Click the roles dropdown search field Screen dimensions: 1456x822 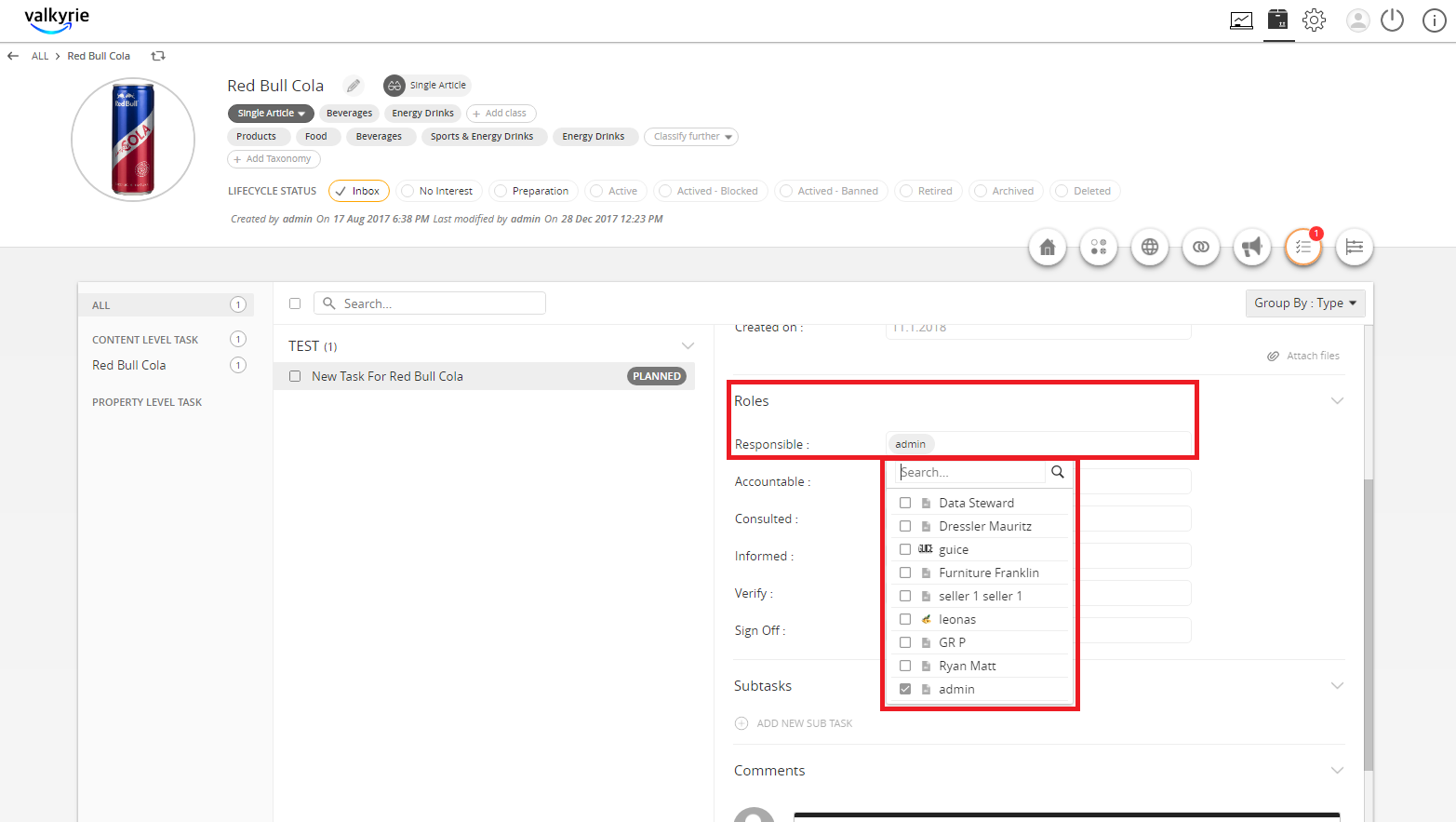click(970, 472)
